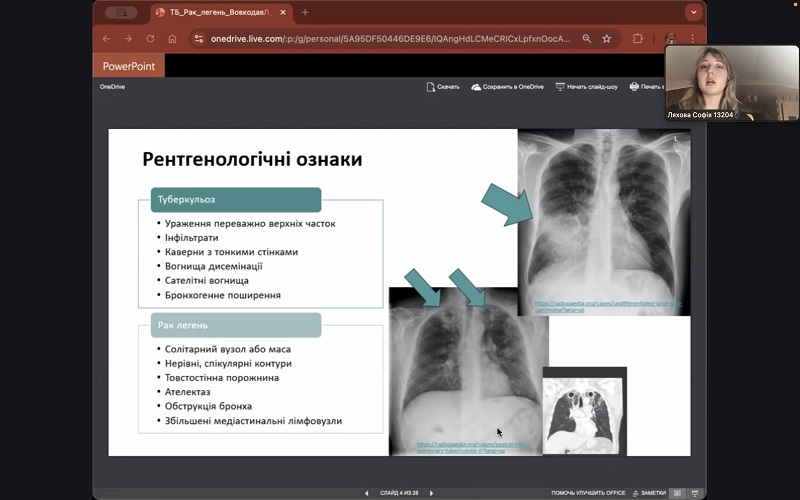Select the ТБ_Рак_легень browser tab
Viewport: 800px width, 500px height.
218,13
